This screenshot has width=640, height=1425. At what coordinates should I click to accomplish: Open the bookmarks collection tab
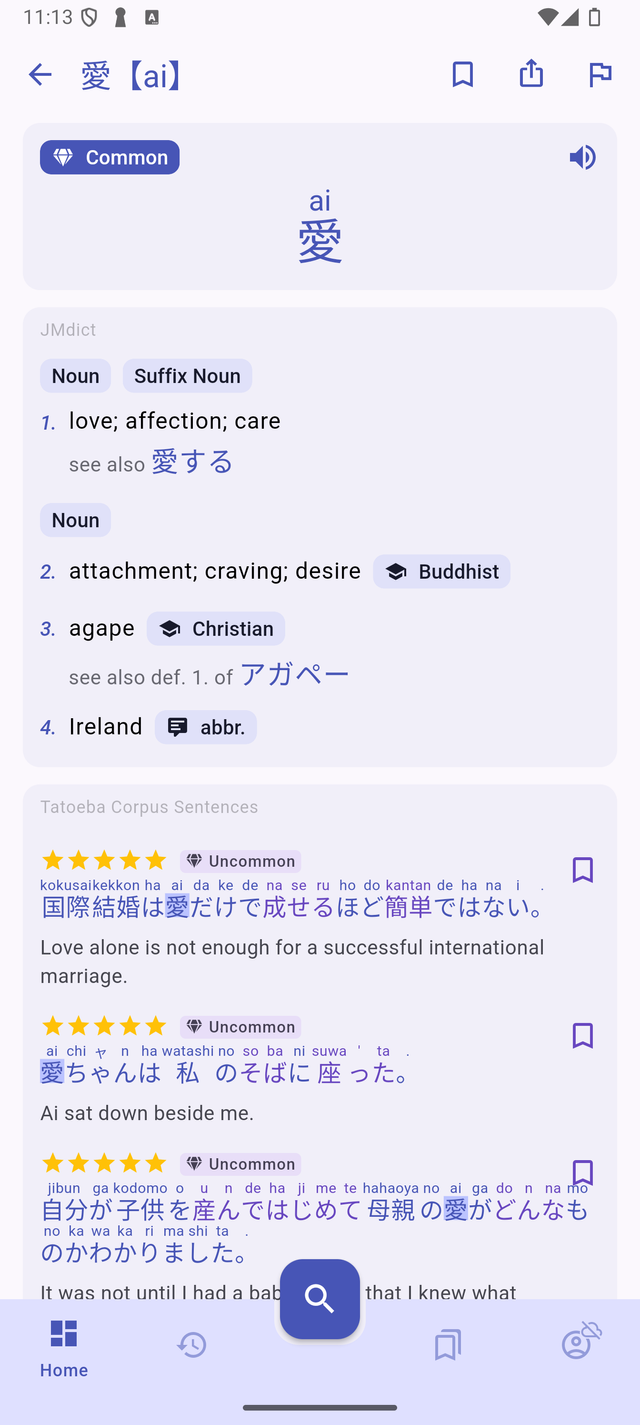coord(447,1345)
